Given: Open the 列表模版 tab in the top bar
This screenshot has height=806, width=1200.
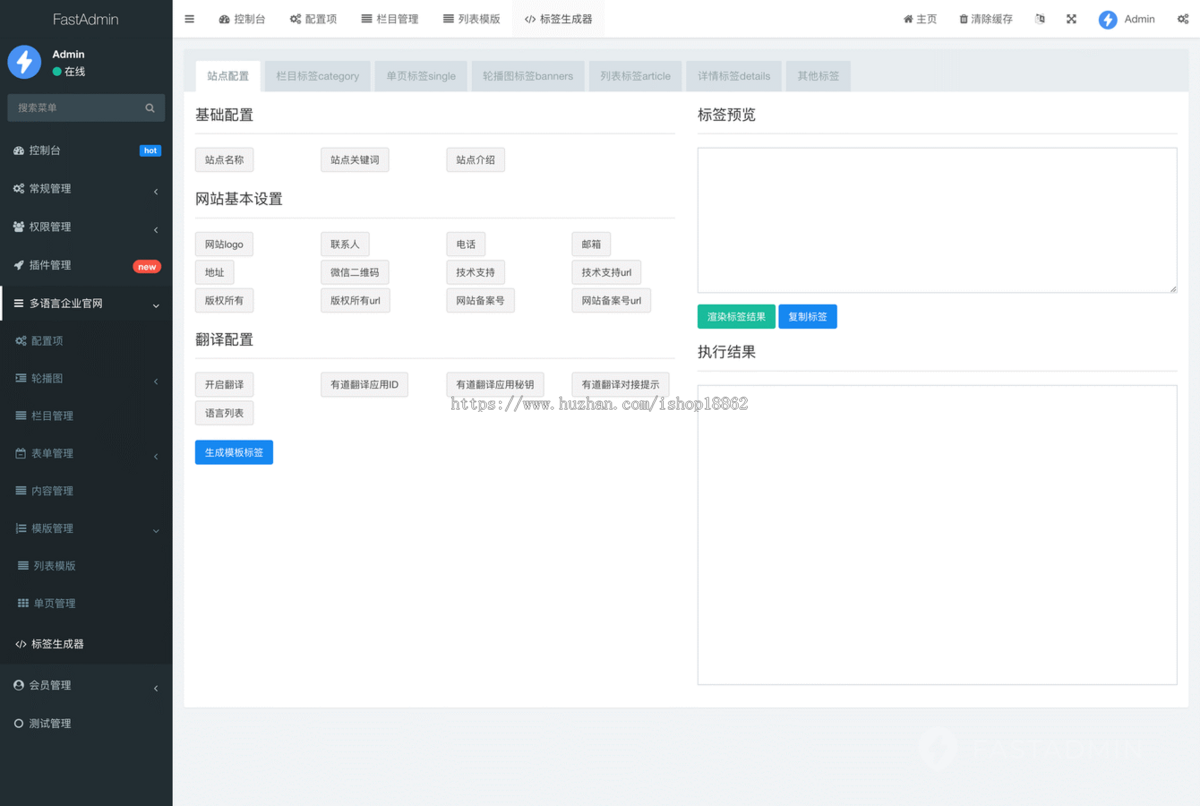Looking at the screenshot, I should (472, 18).
